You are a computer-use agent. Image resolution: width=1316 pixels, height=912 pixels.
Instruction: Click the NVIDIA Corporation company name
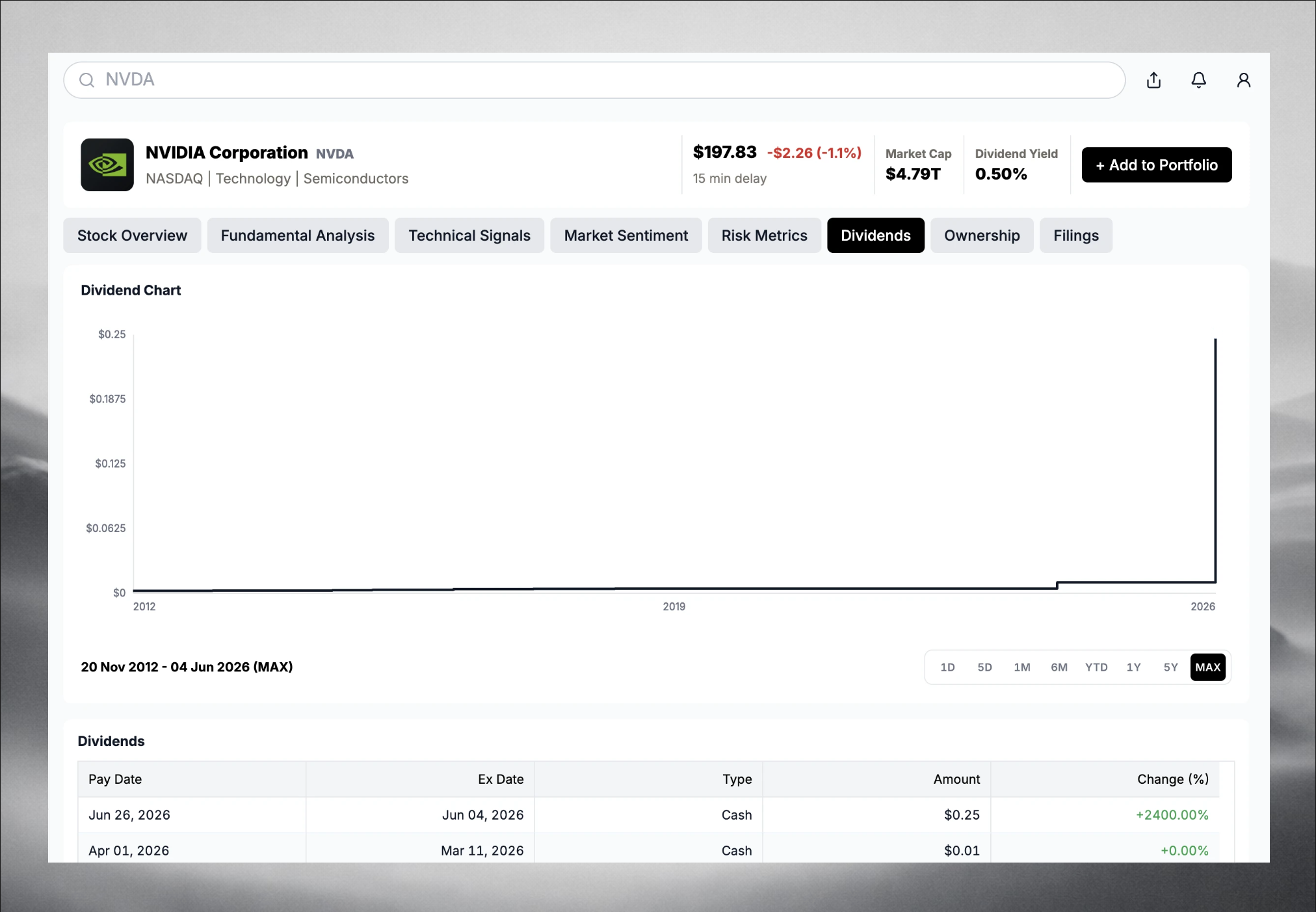coord(227,153)
